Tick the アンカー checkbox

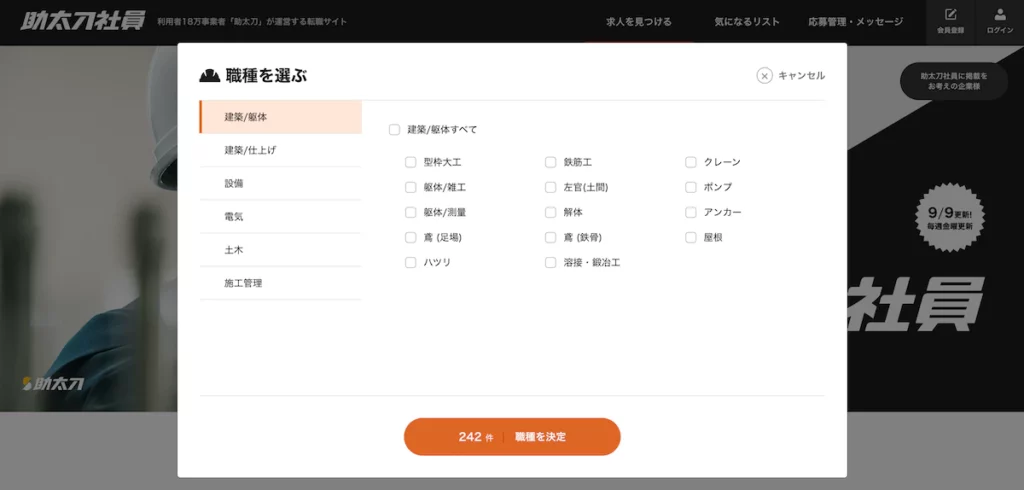690,212
